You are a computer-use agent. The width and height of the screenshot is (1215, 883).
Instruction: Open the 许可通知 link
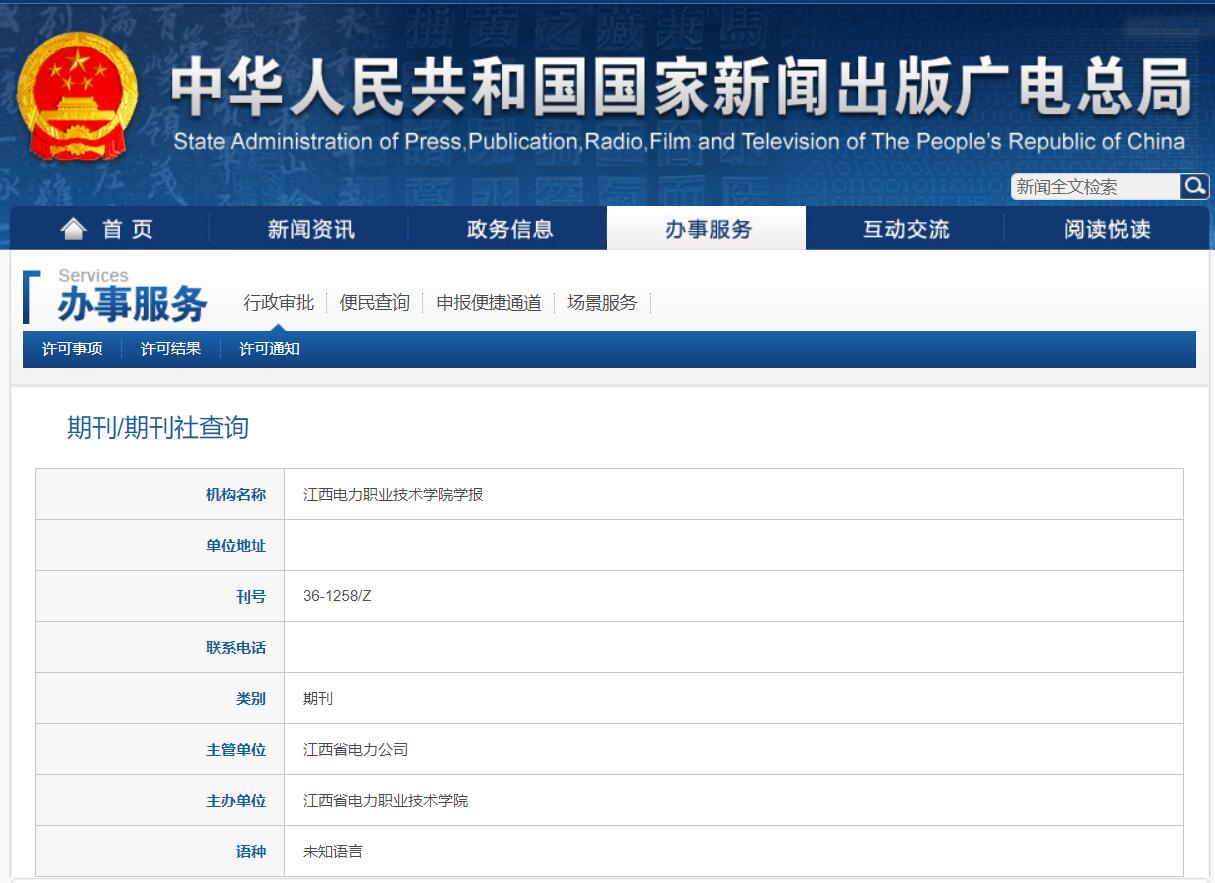coord(269,349)
